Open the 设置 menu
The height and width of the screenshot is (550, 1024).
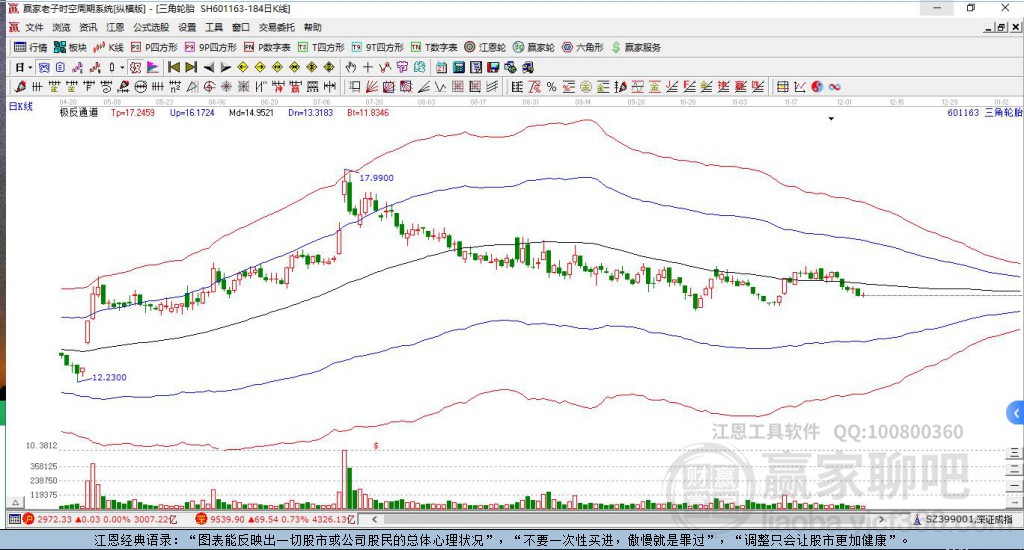187,27
